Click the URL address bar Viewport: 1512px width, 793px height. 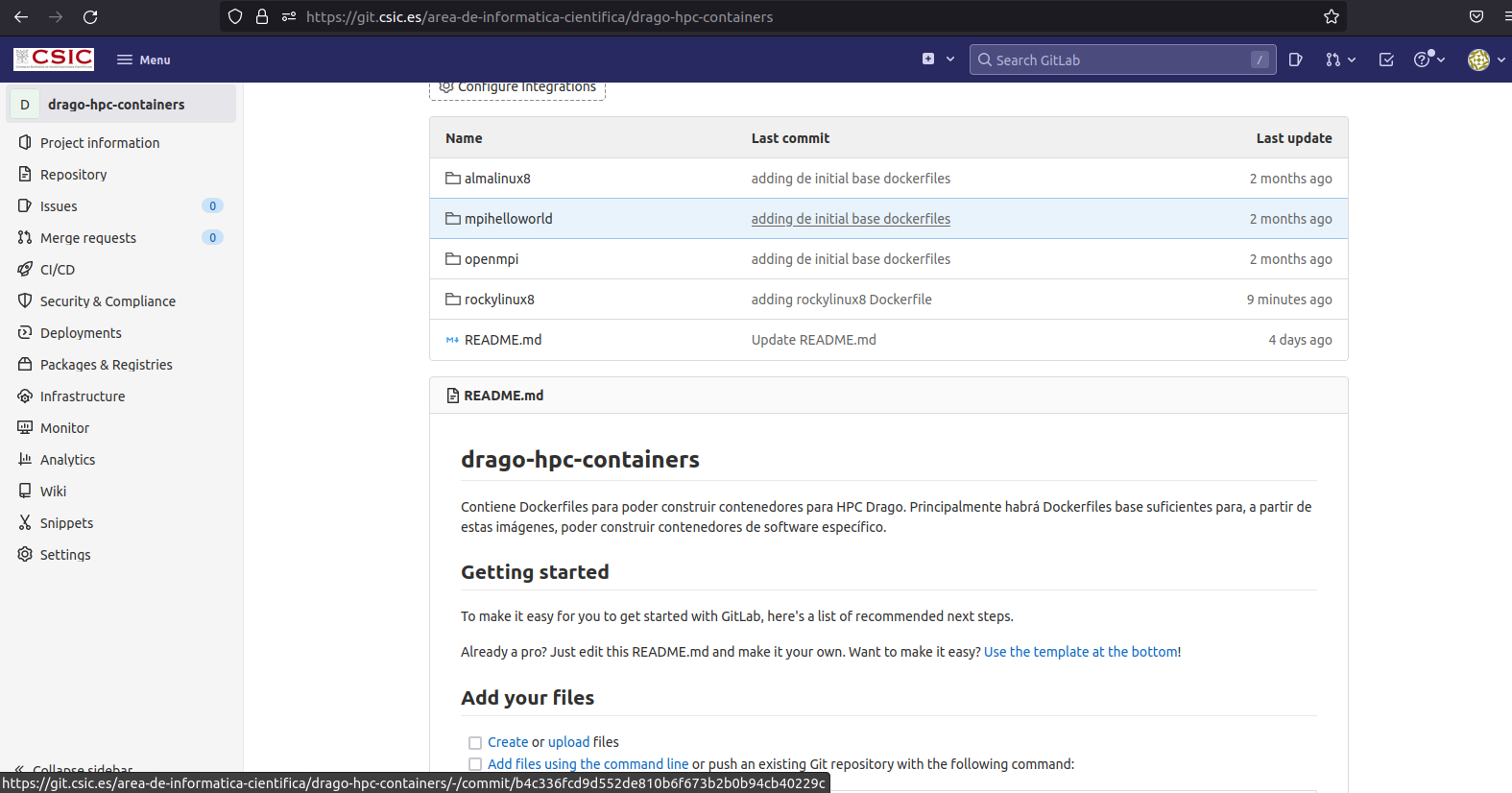[x=782, y=16]
